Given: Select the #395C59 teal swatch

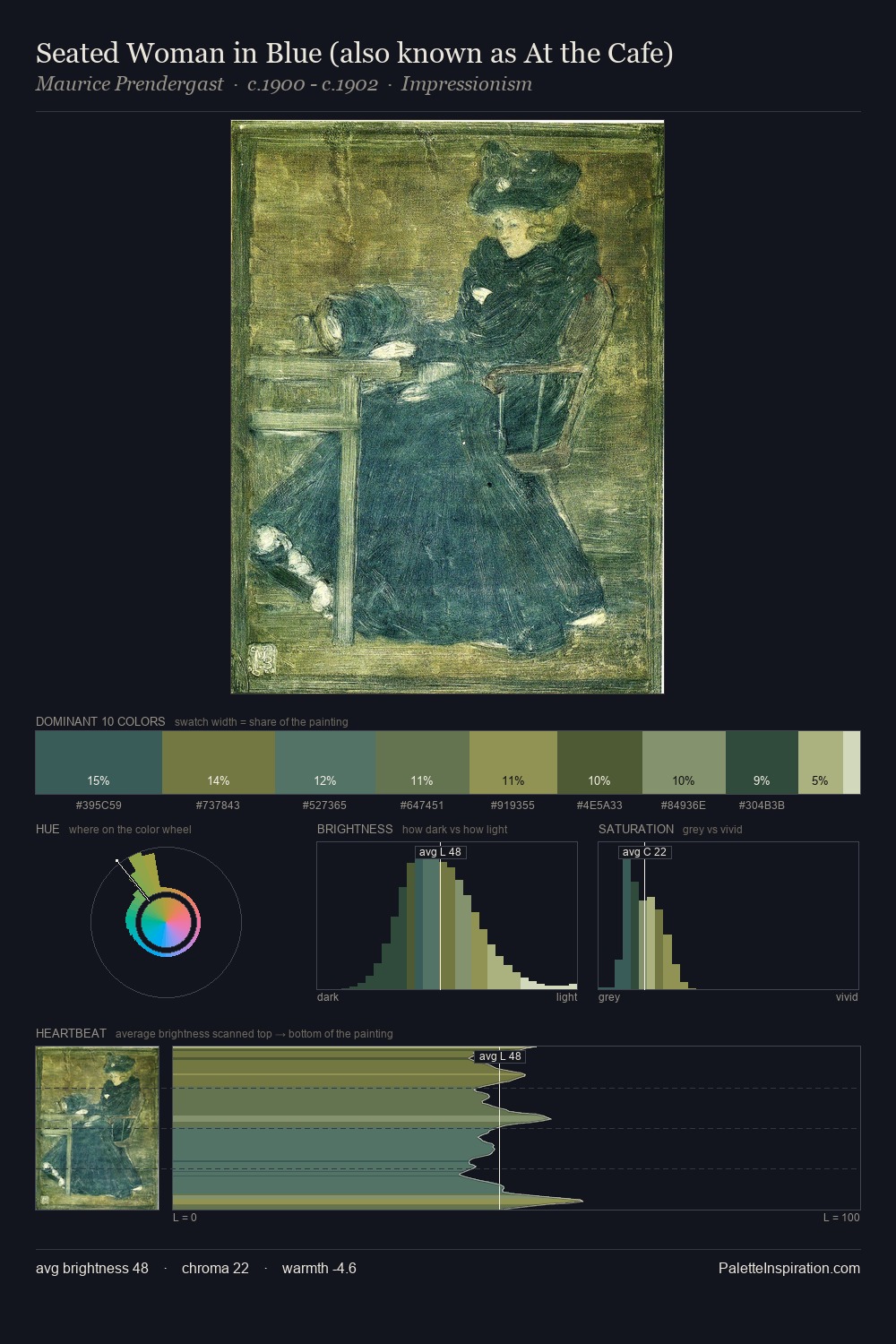Looking at the screenshot, I should (x=99, y=762).
